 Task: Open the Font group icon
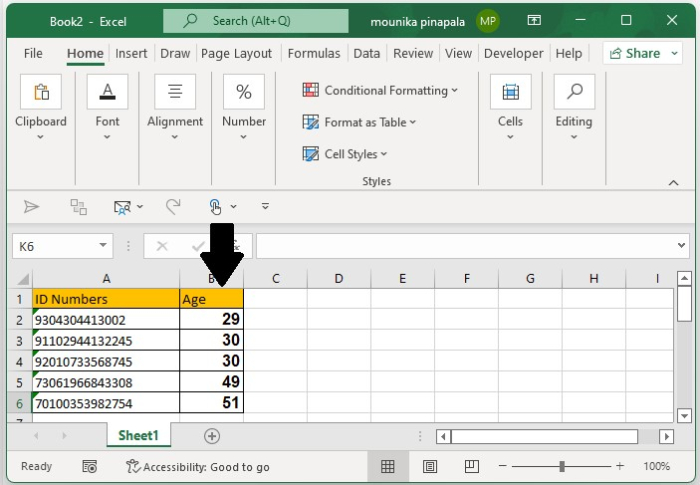(107, 92)
